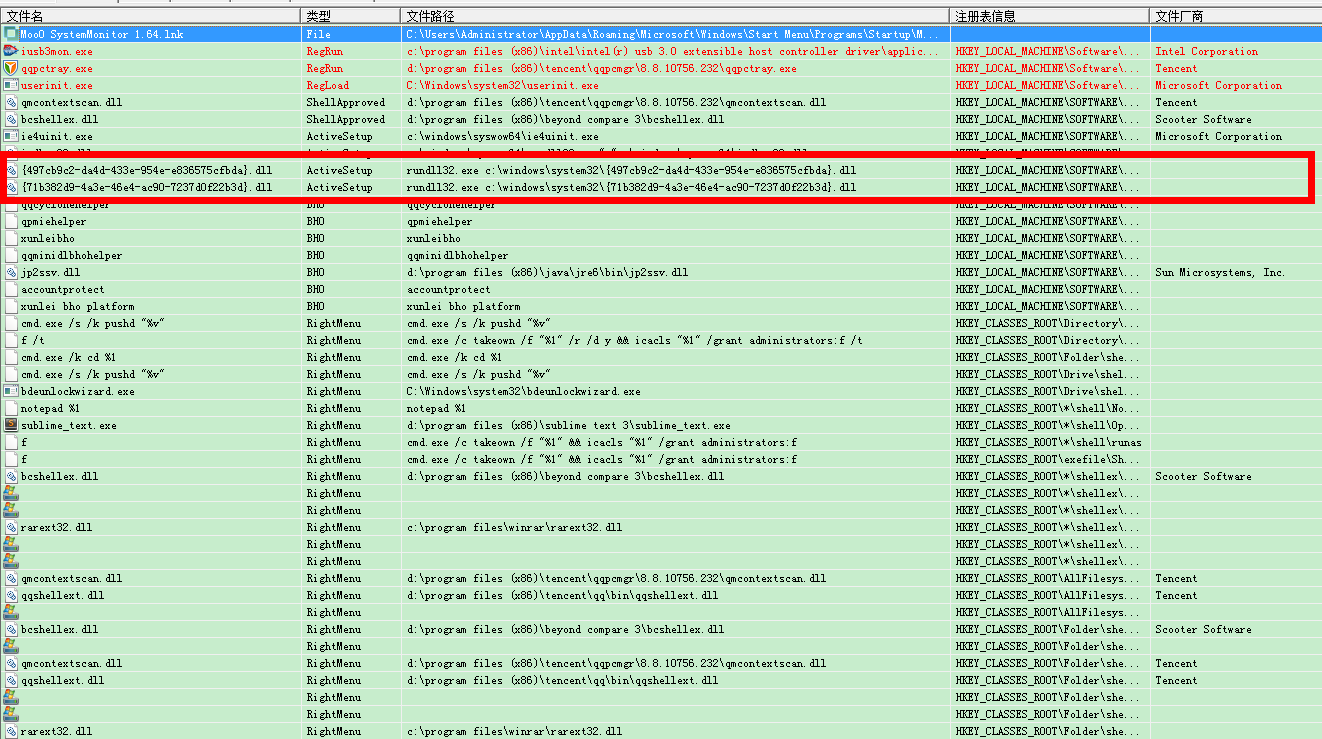1322x739 pixels.
Task: Click the HKEY_CLASSES_ROOT\exefile registry cell
Action: 1048,459
